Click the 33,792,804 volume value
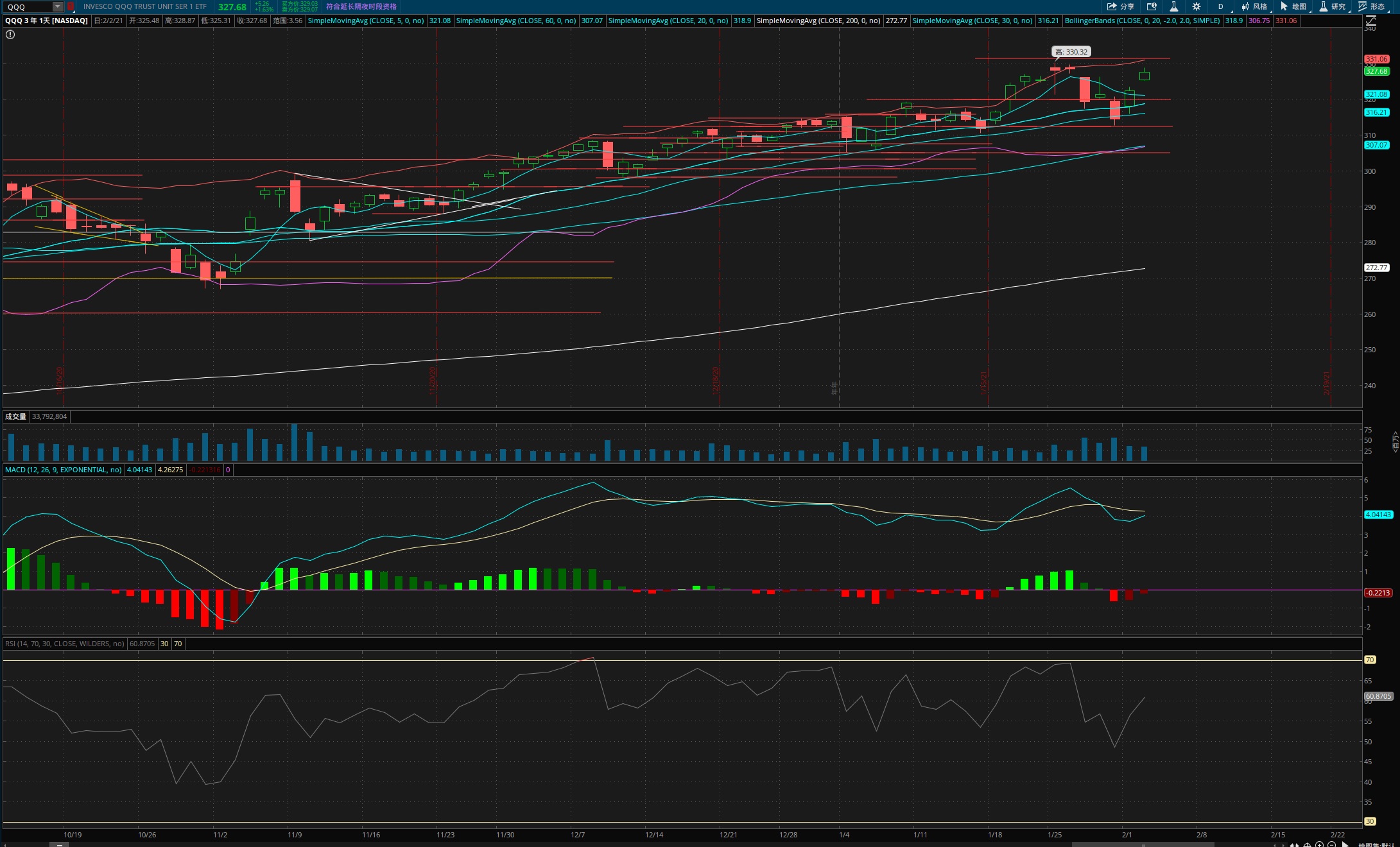Screen dimensions: 1400x847 49,416
